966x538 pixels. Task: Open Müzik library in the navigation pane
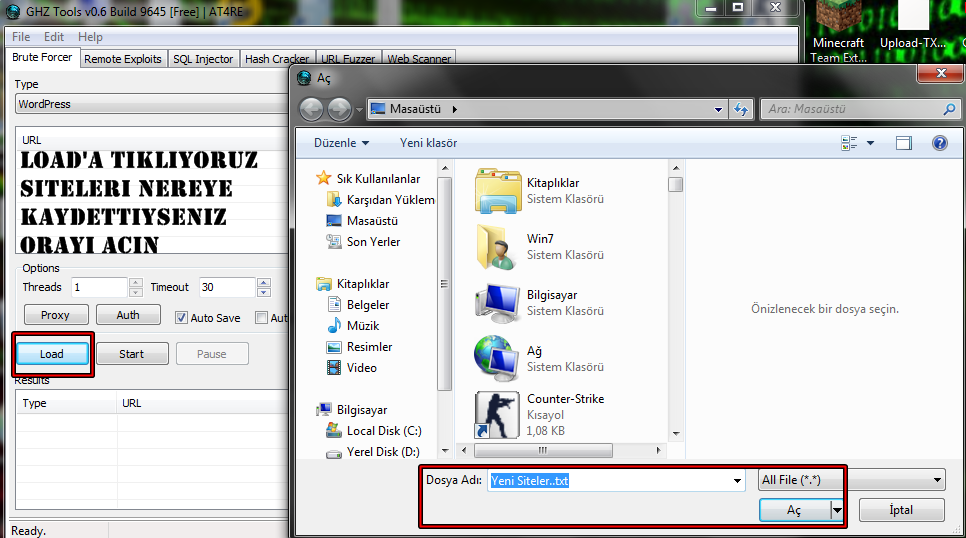[363, 326]
